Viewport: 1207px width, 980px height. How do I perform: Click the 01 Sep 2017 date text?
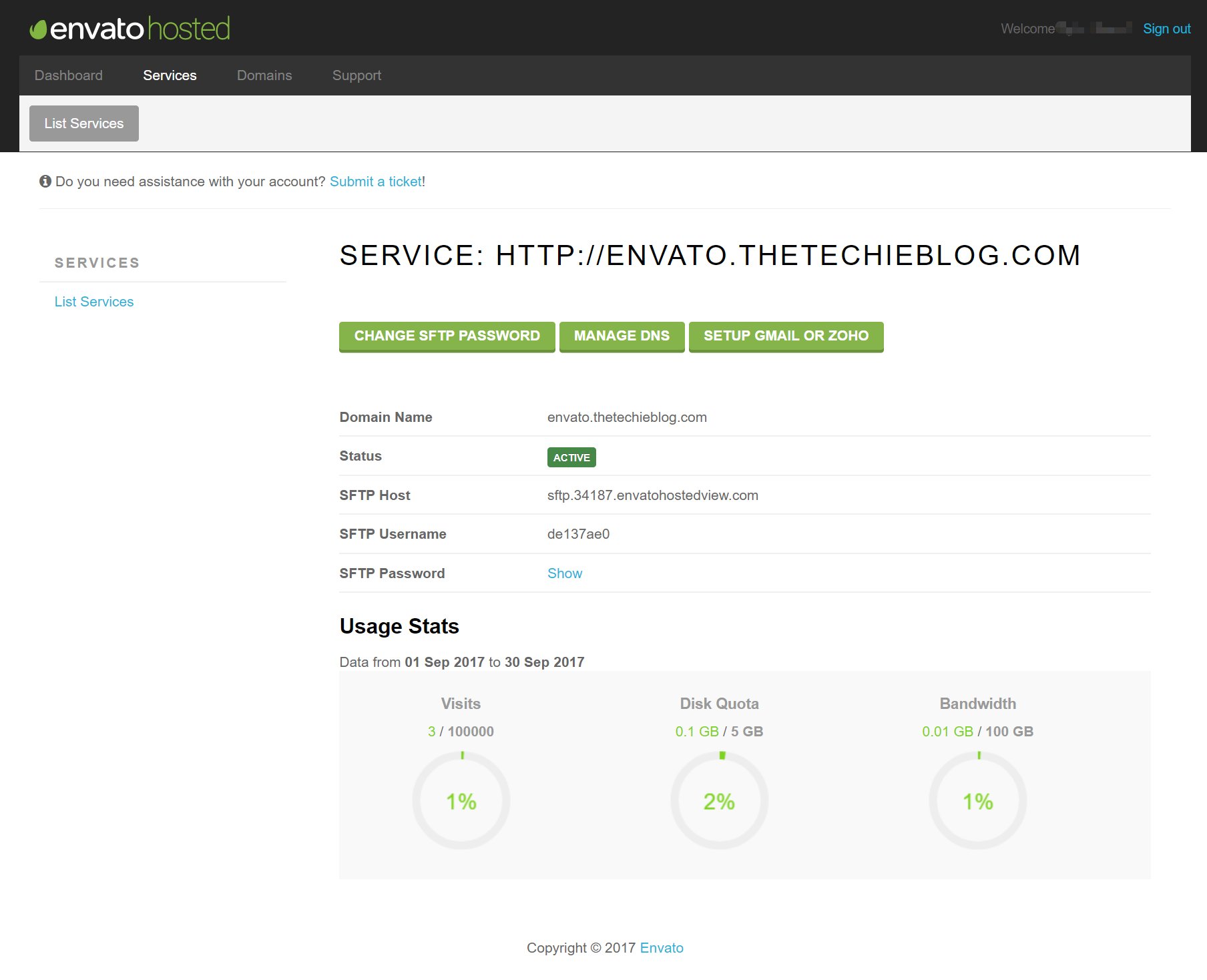point(445,662)
